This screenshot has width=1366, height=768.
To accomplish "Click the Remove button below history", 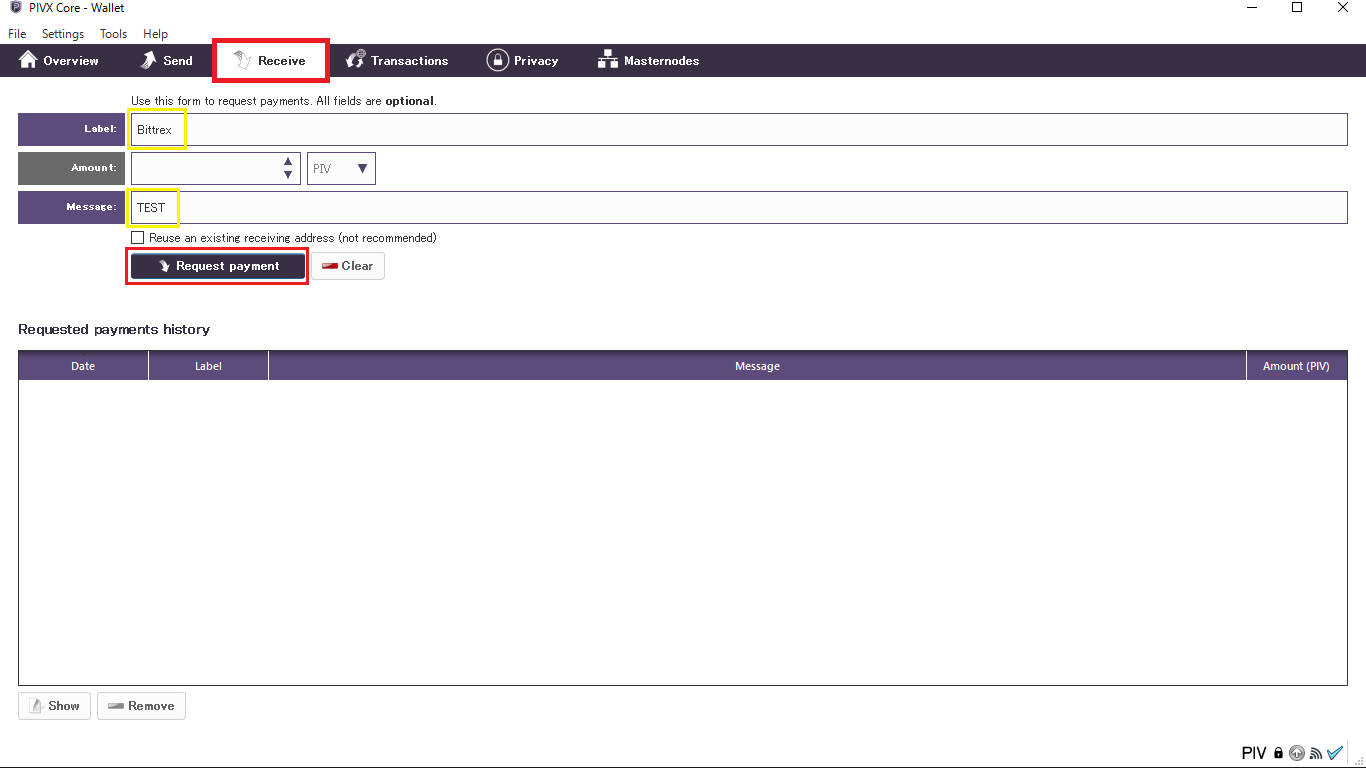I will [x=141, y=706].
